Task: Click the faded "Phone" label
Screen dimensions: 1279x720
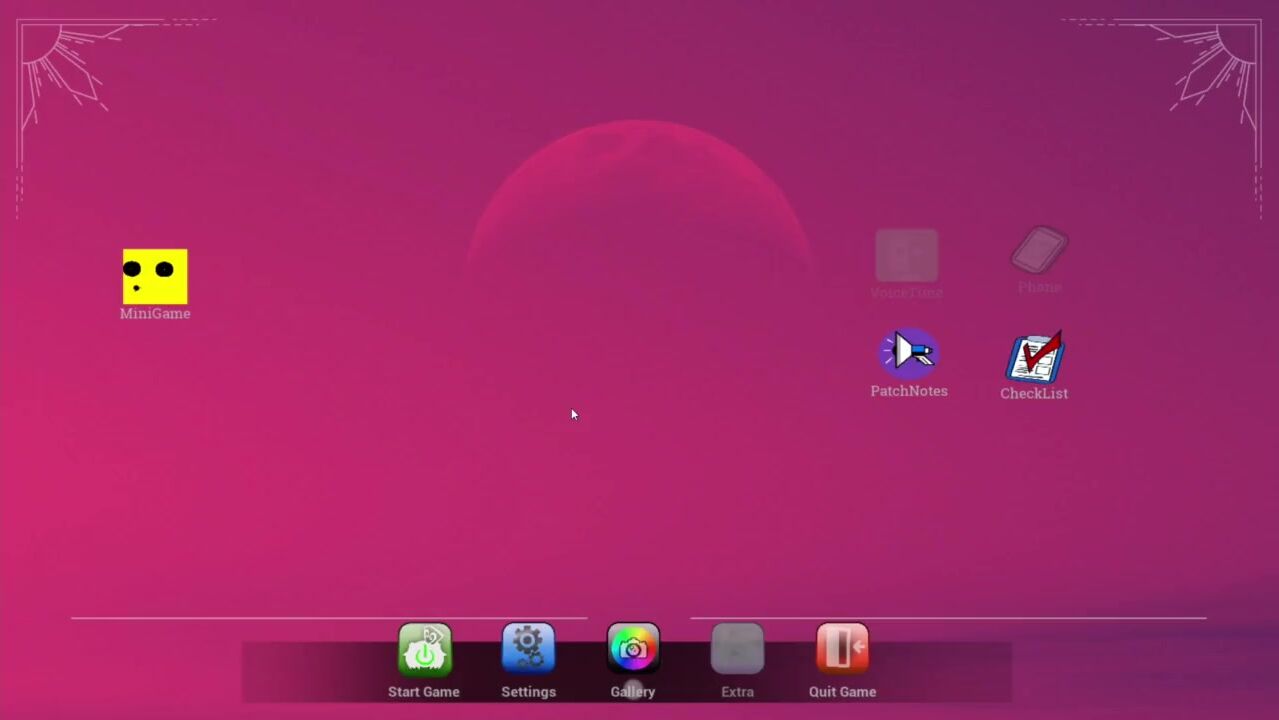Action: (x=1039, y=287)
